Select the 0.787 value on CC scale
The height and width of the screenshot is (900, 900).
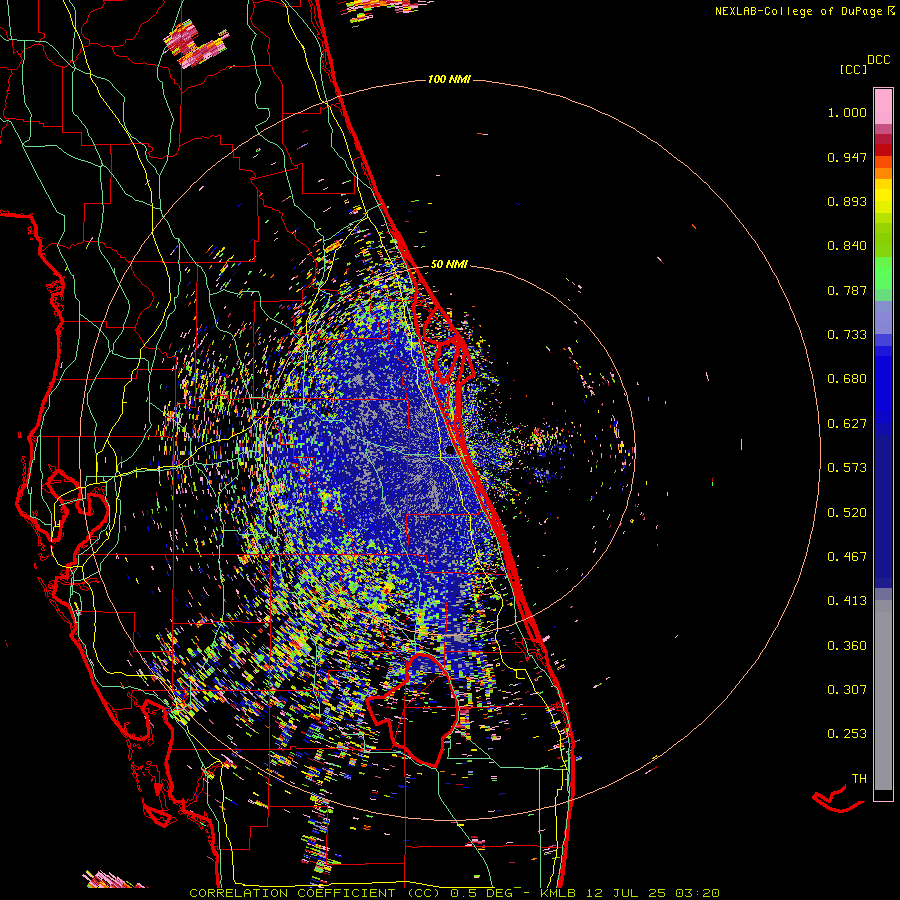coord(847,290)
